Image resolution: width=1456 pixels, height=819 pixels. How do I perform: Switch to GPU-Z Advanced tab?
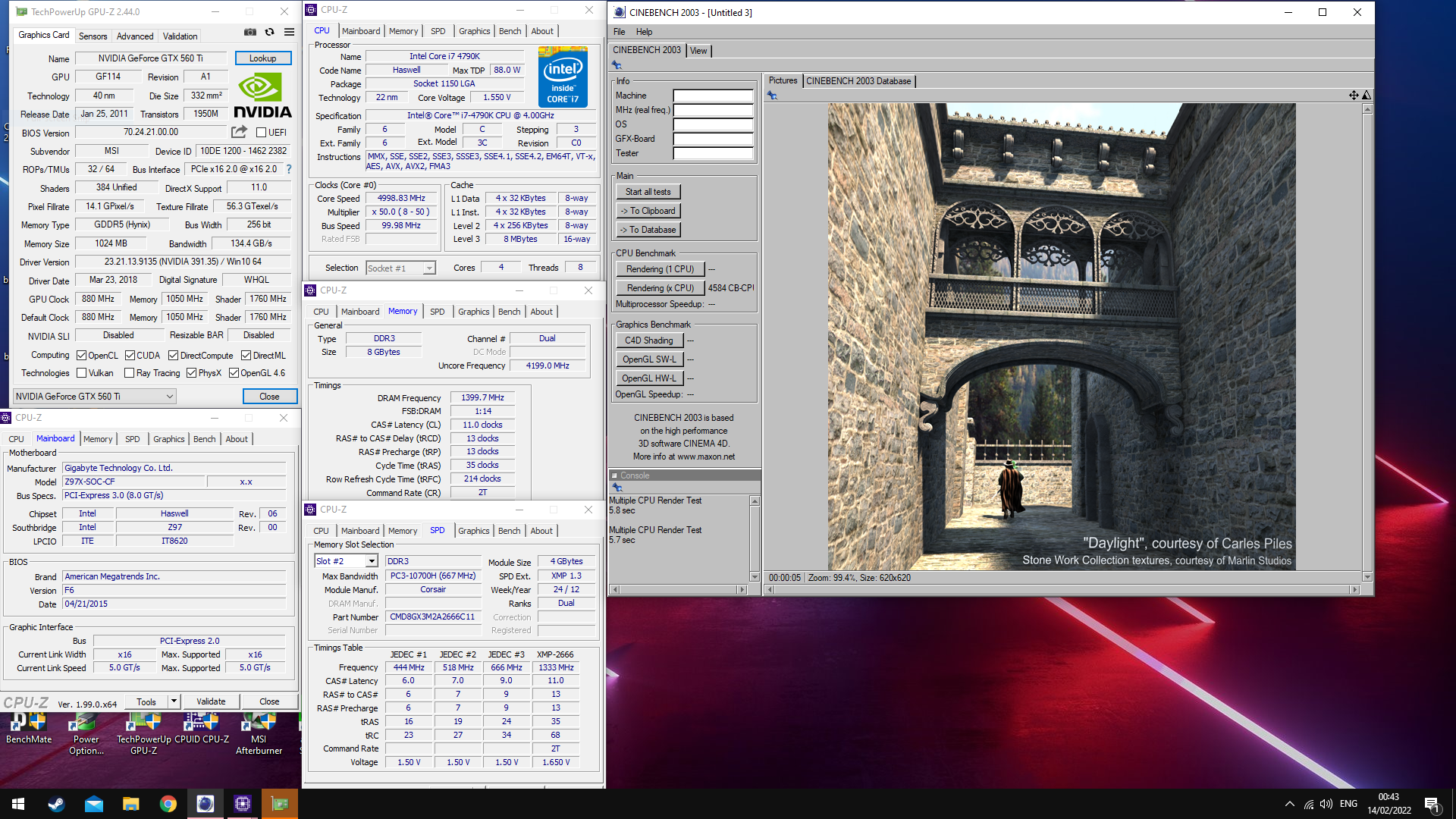point(135,36)
